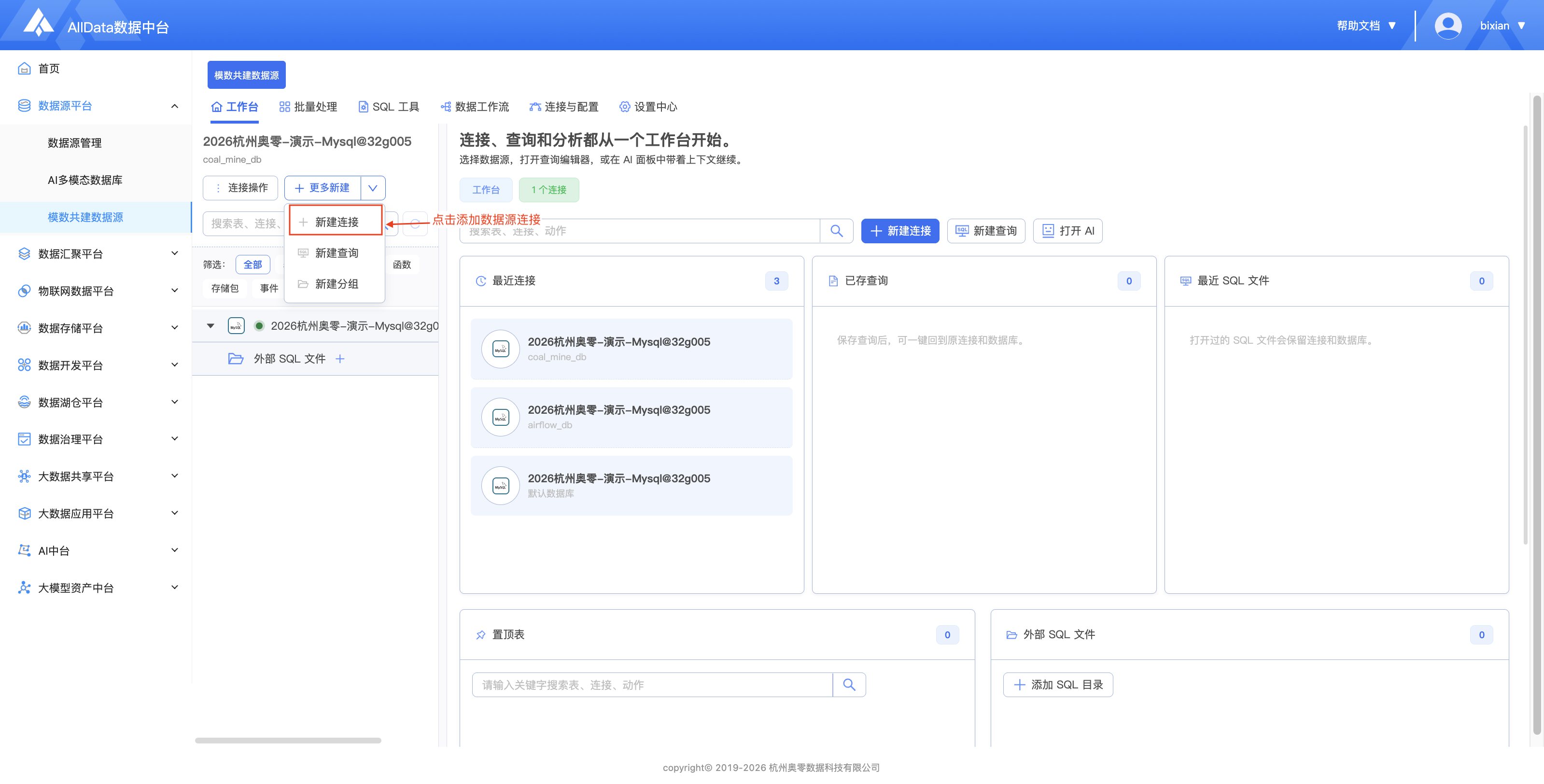Switch to 连接与配置 tab
The image size is (1544, 784).
click(564, 107)
